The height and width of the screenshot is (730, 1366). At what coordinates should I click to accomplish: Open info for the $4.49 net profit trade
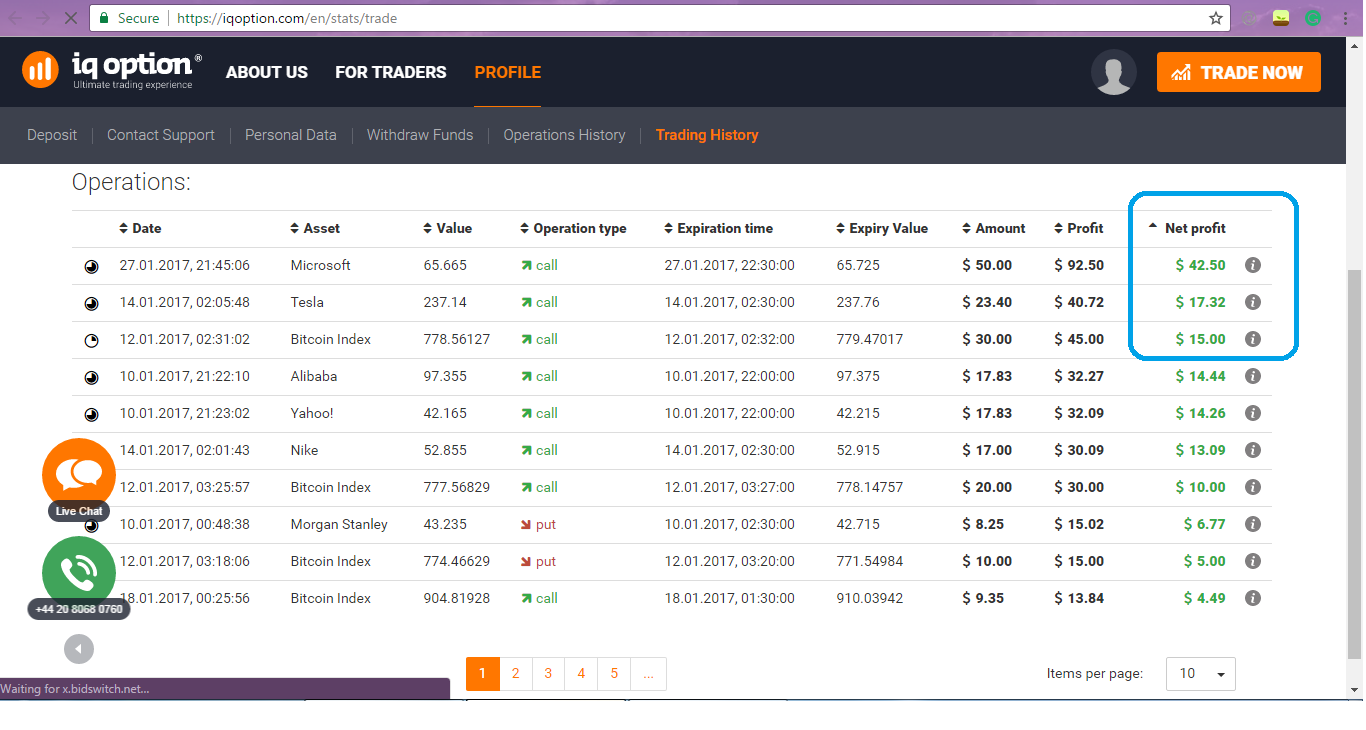click(1252, 598)
